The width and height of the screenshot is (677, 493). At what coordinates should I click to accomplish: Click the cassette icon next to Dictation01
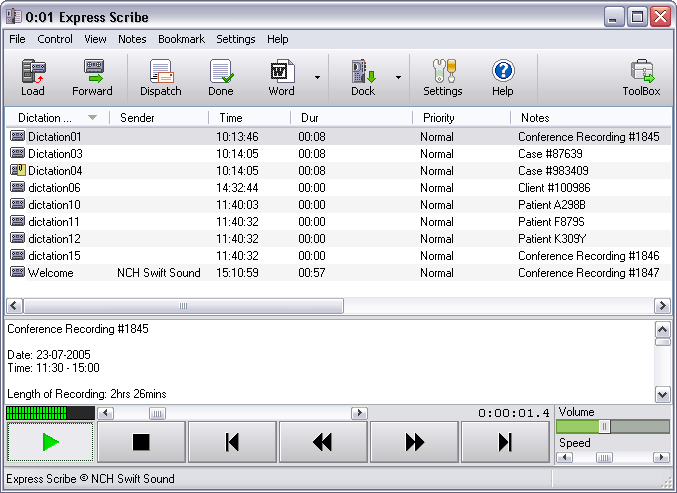point(17,136)
